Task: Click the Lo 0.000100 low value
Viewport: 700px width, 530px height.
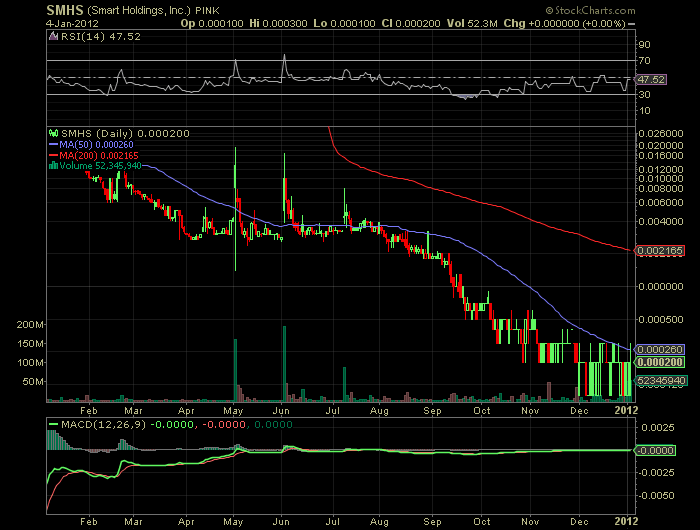Action: coord(344,24)
